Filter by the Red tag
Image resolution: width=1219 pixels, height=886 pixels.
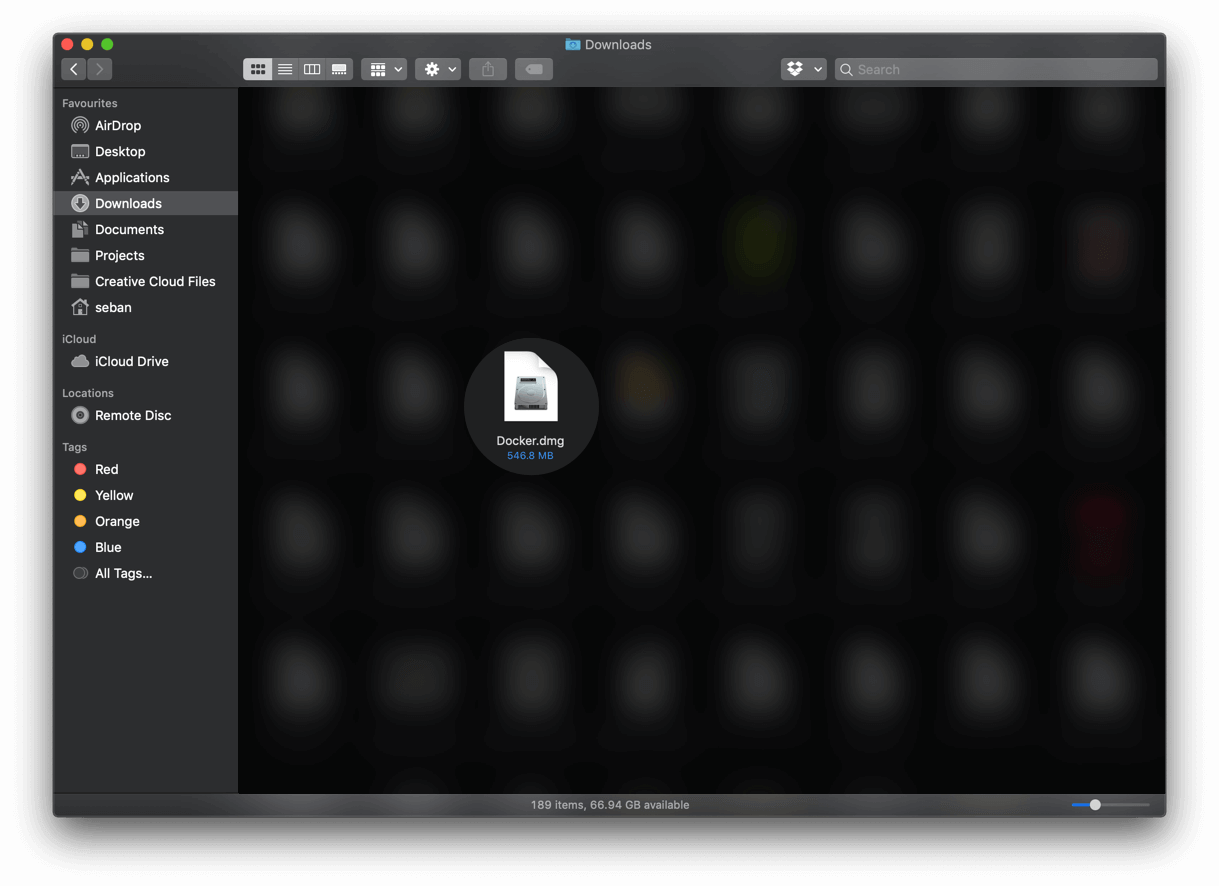[x=145, y=469]
